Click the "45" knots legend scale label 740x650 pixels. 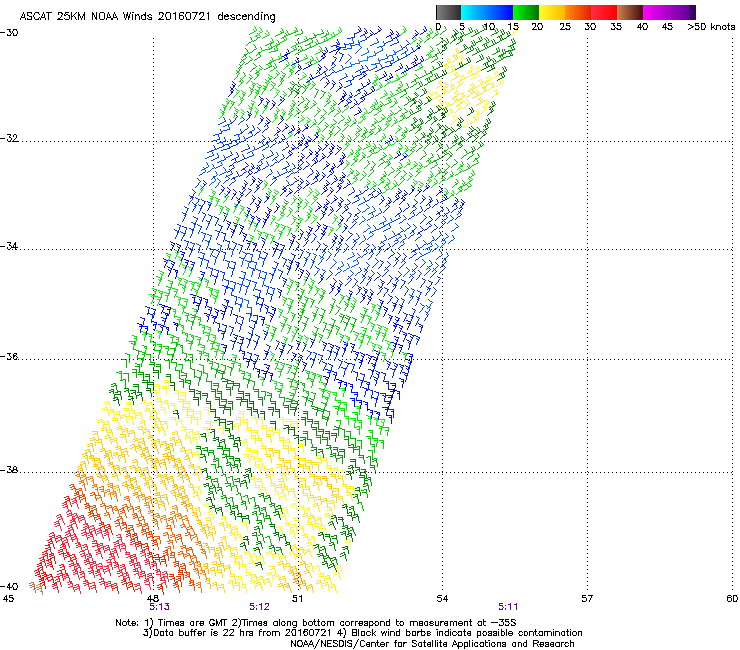[667, 27]
